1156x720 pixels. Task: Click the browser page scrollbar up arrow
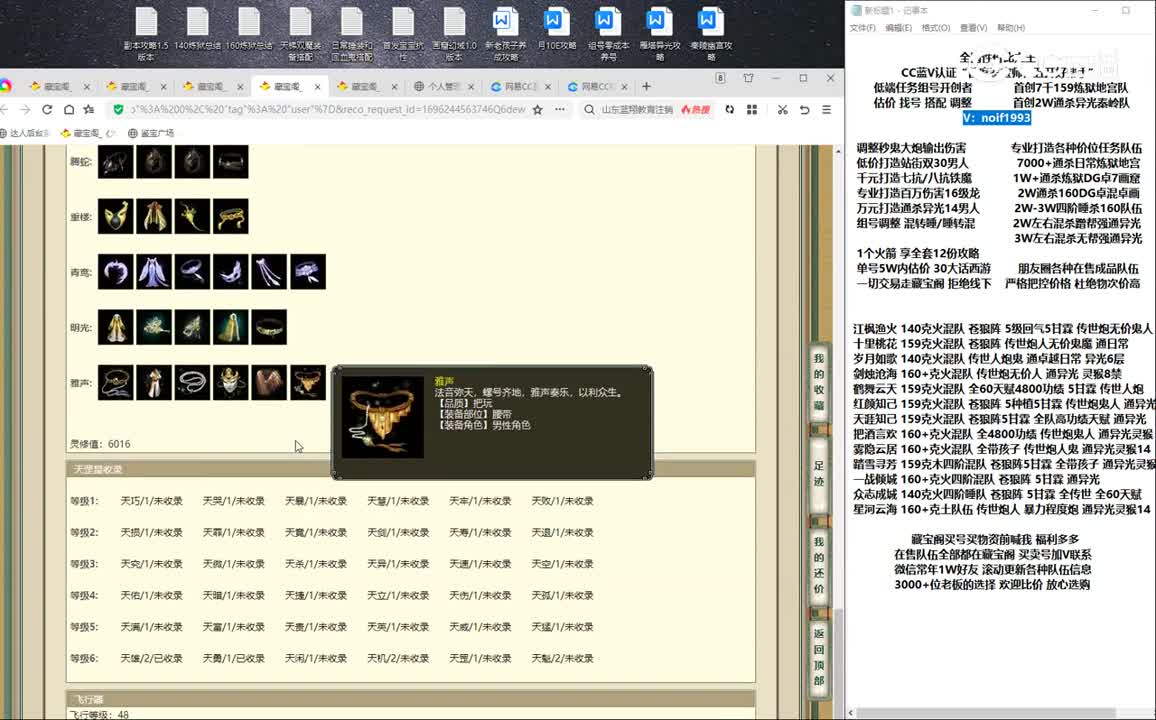click(838, 151)
